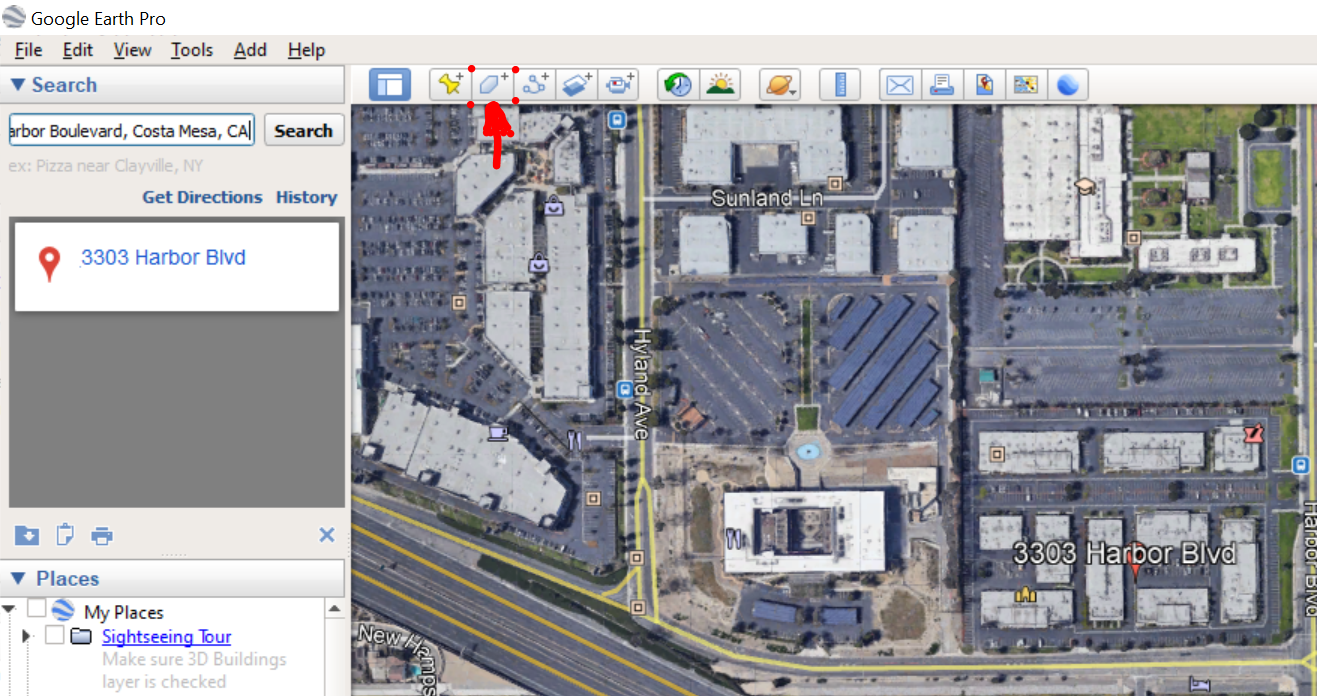Click the Search button
This screenshot has height=696, width=1317.
pyautogui.click(x=303, y=130)
